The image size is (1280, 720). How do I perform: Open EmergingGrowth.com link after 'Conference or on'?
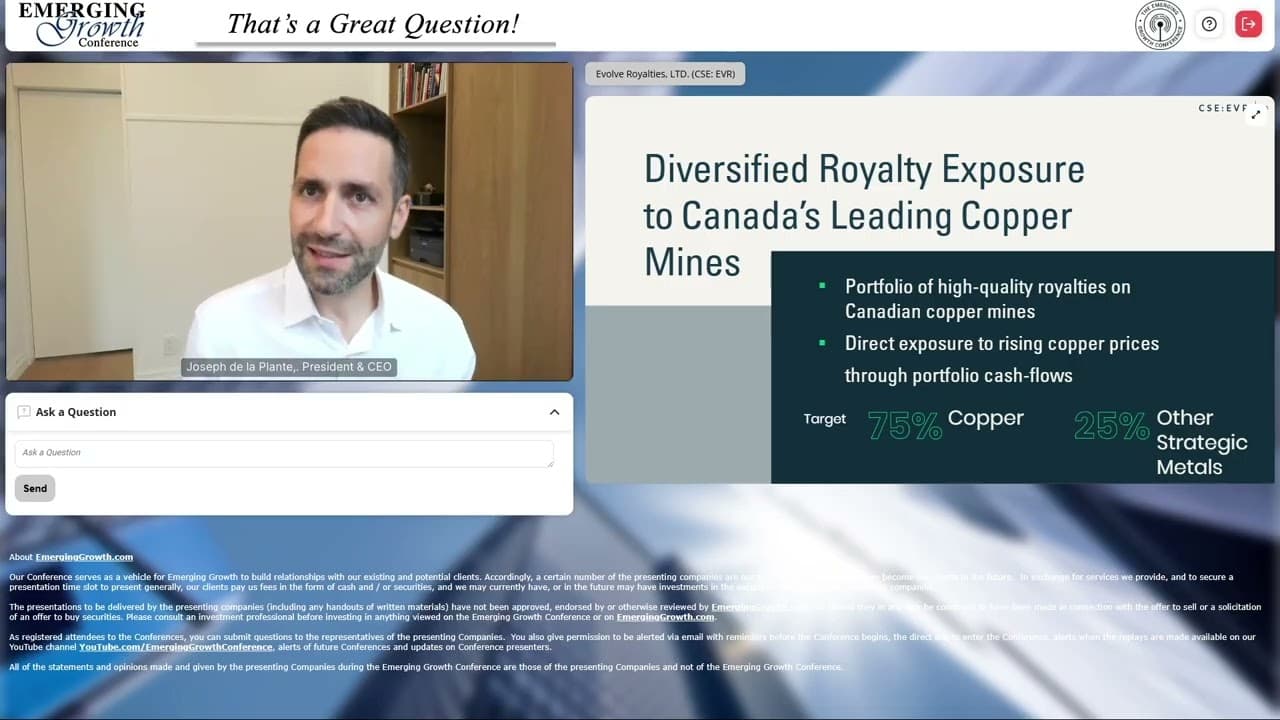point(665,617)
